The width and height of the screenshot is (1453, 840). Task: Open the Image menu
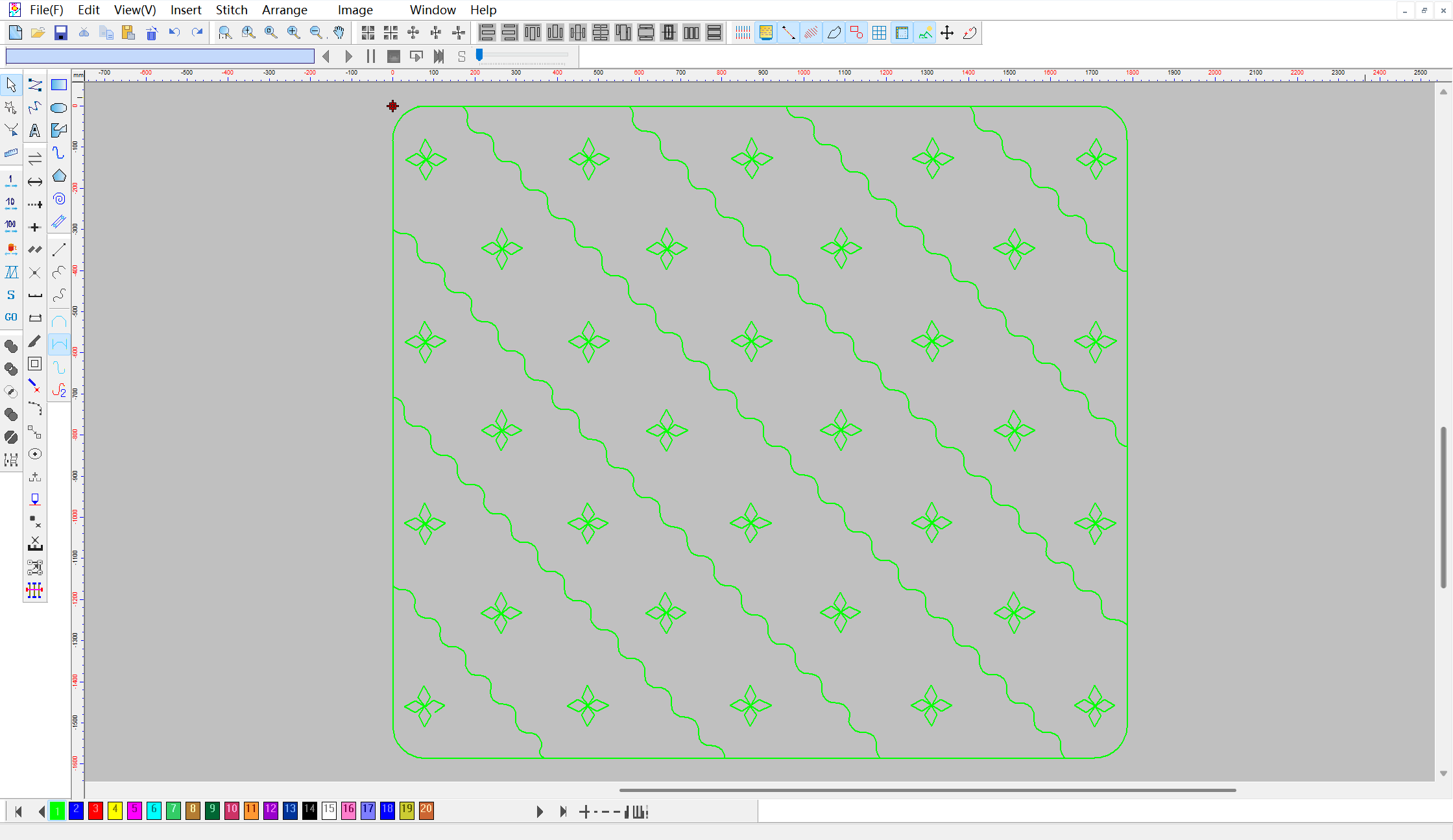click(355, 10)
